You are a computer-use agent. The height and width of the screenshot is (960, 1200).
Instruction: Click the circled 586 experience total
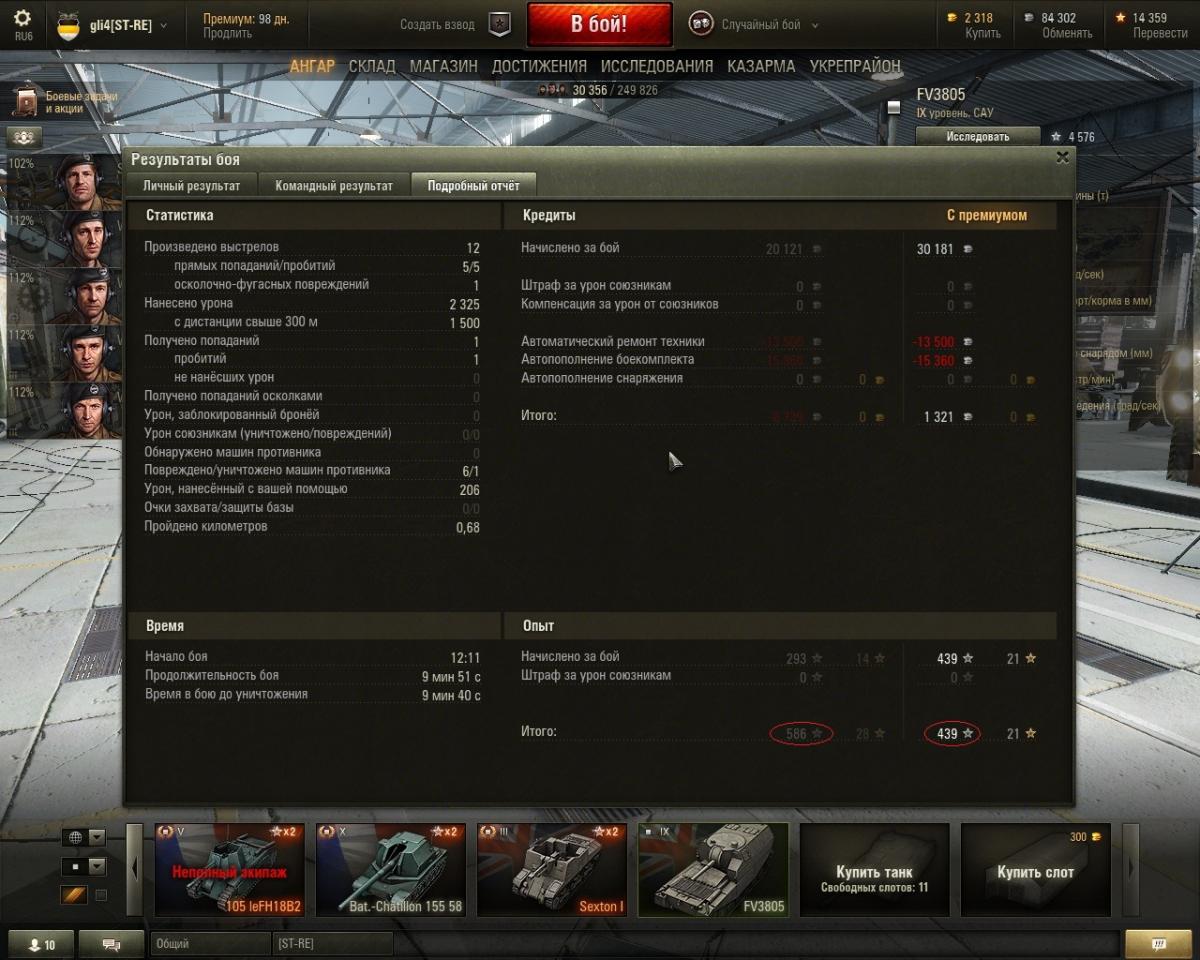[800, 734]
